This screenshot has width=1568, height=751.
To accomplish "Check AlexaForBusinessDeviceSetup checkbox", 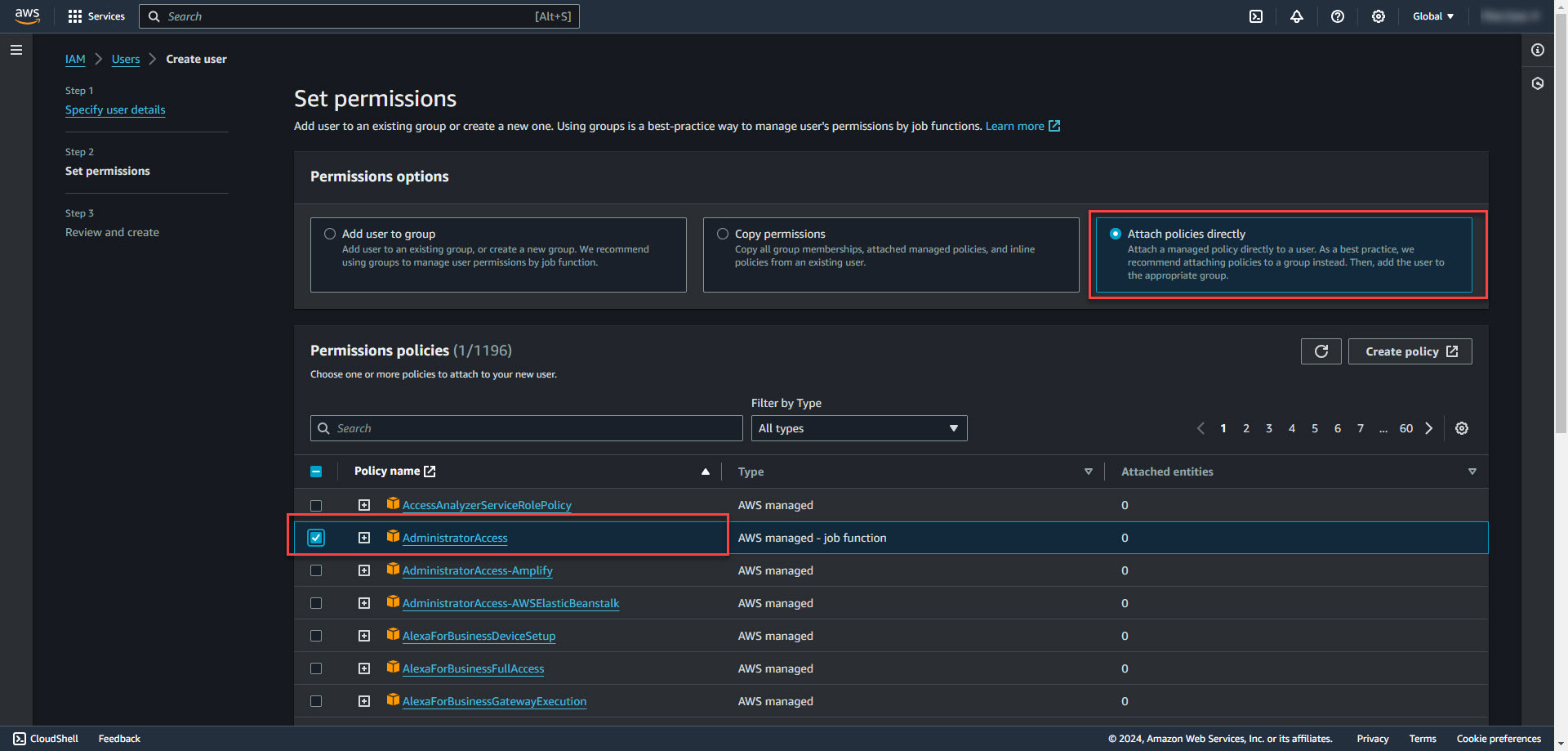I will [x=316, y=636].
